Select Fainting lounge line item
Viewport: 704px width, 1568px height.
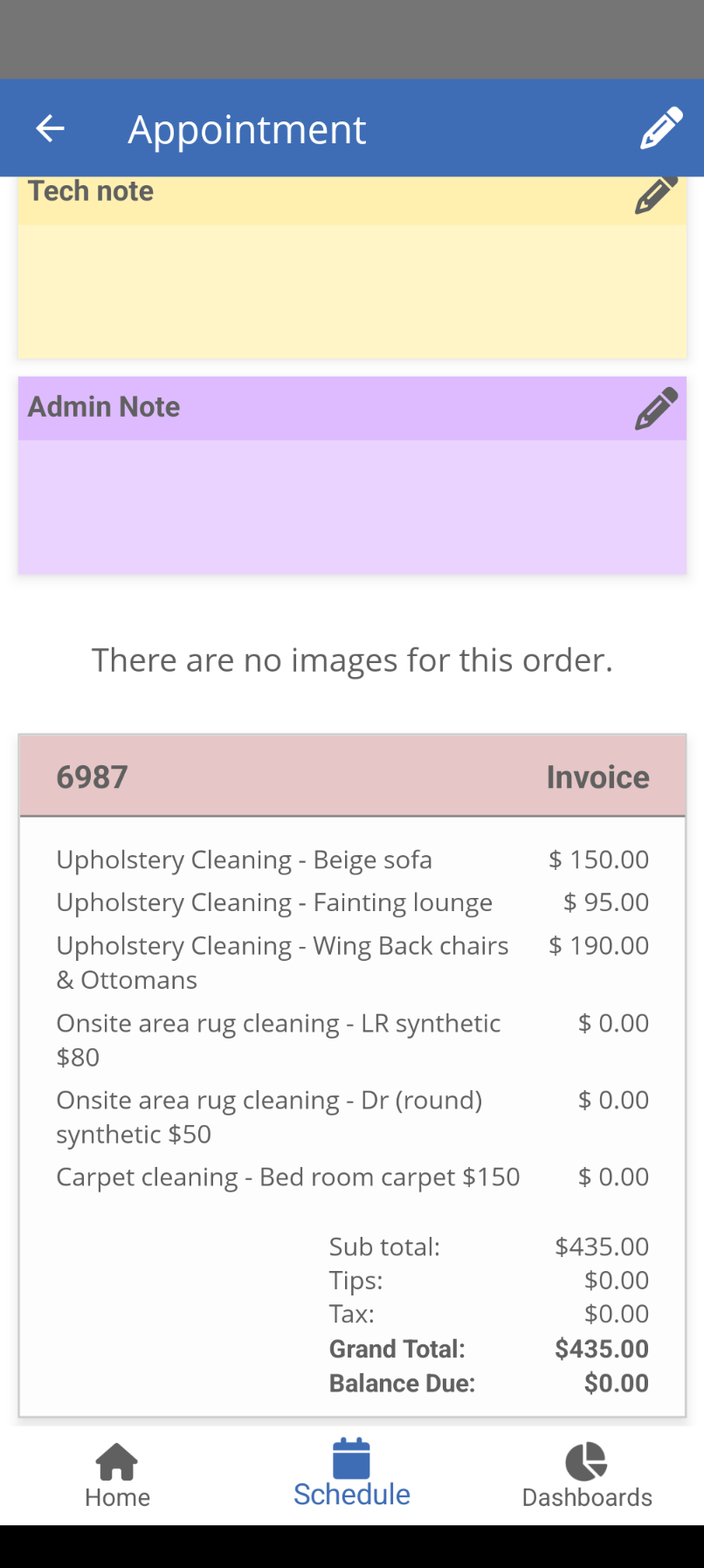[274, 902]
